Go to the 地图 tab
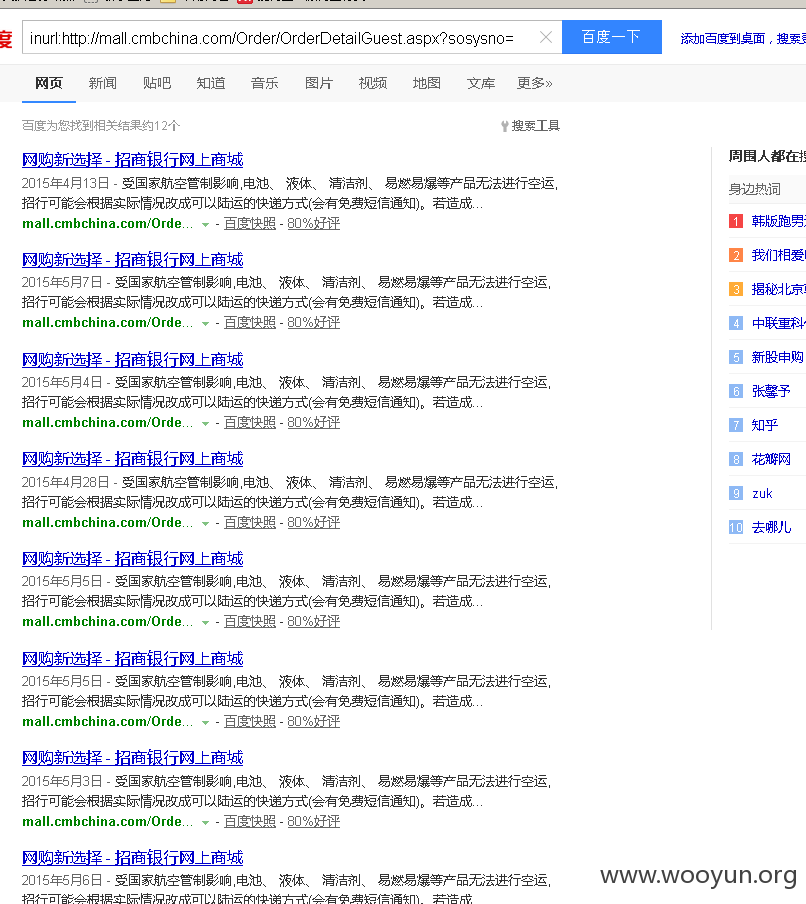This screenshot has width=806, height=904. (x=427, y=84)
